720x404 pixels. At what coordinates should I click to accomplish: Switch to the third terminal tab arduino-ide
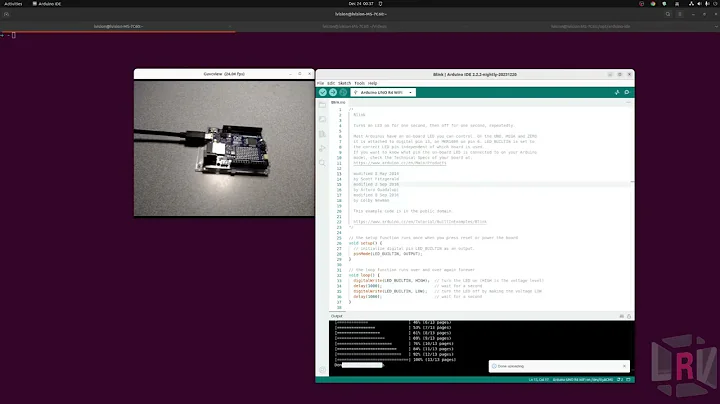click(591, 27)
